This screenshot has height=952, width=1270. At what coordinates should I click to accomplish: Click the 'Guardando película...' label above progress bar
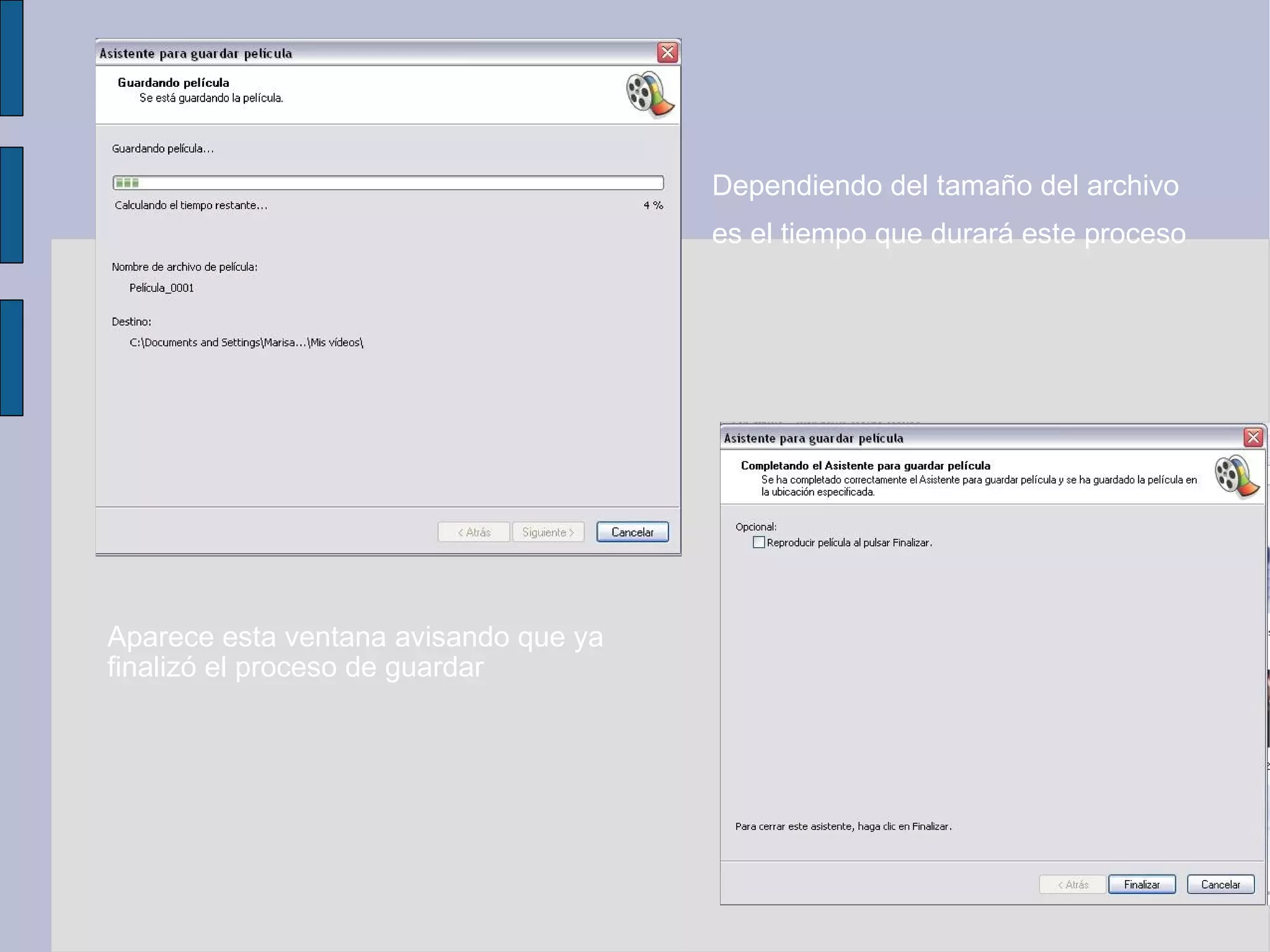click(x=162, y=148)
